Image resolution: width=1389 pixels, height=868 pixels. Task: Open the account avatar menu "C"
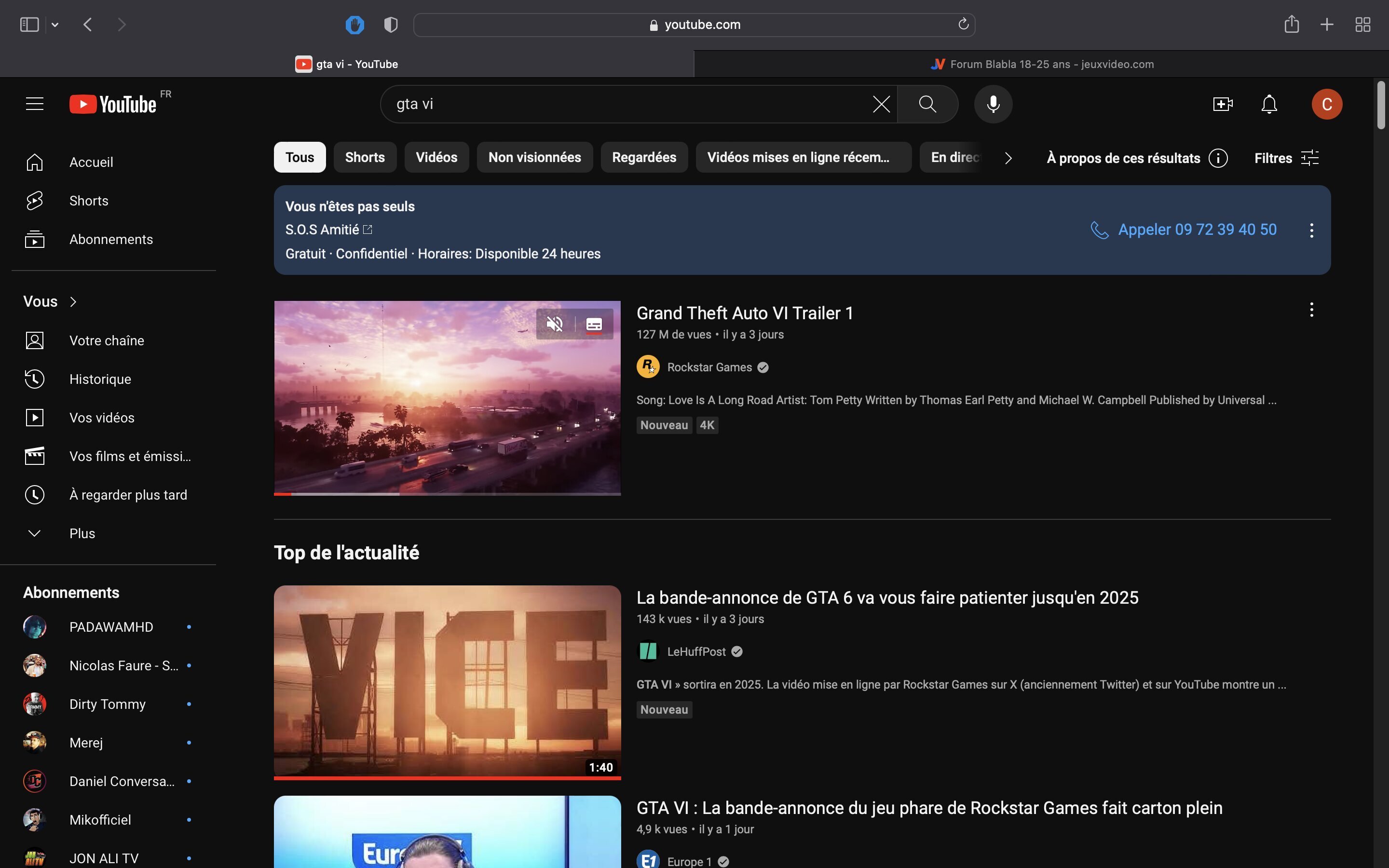pos(1326,104)
